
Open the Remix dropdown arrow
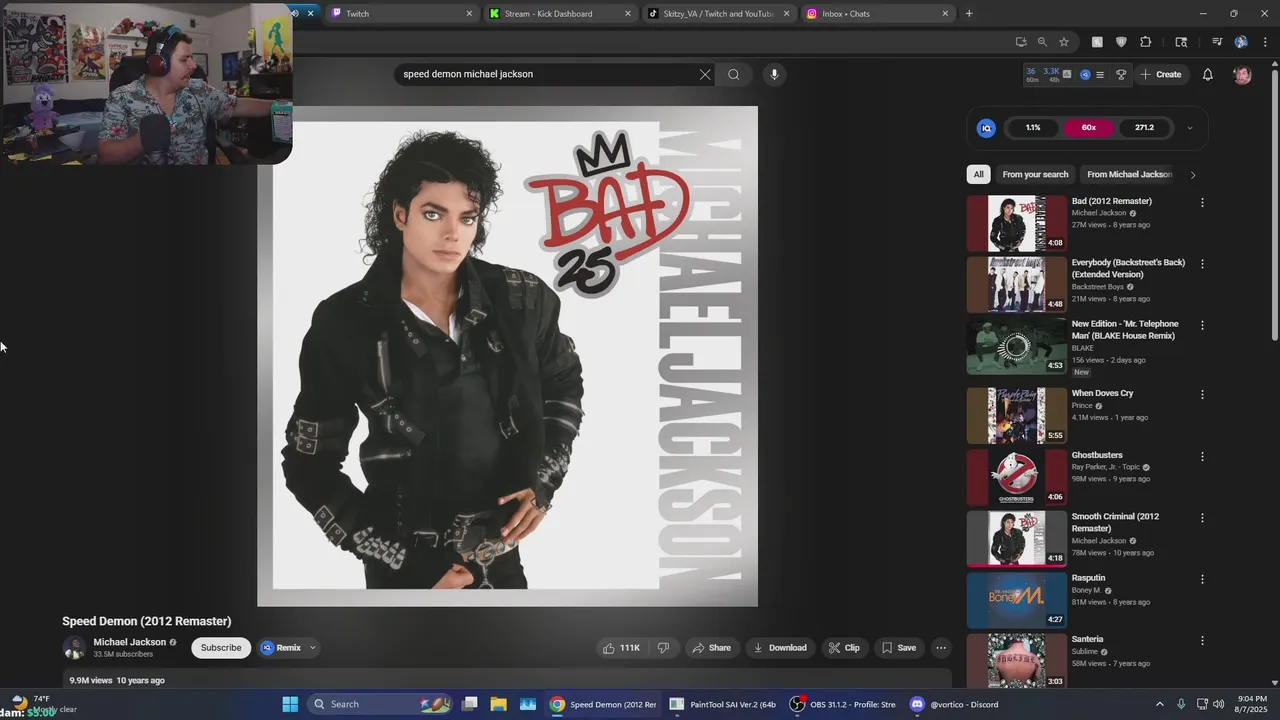click(x=312, y=648)
